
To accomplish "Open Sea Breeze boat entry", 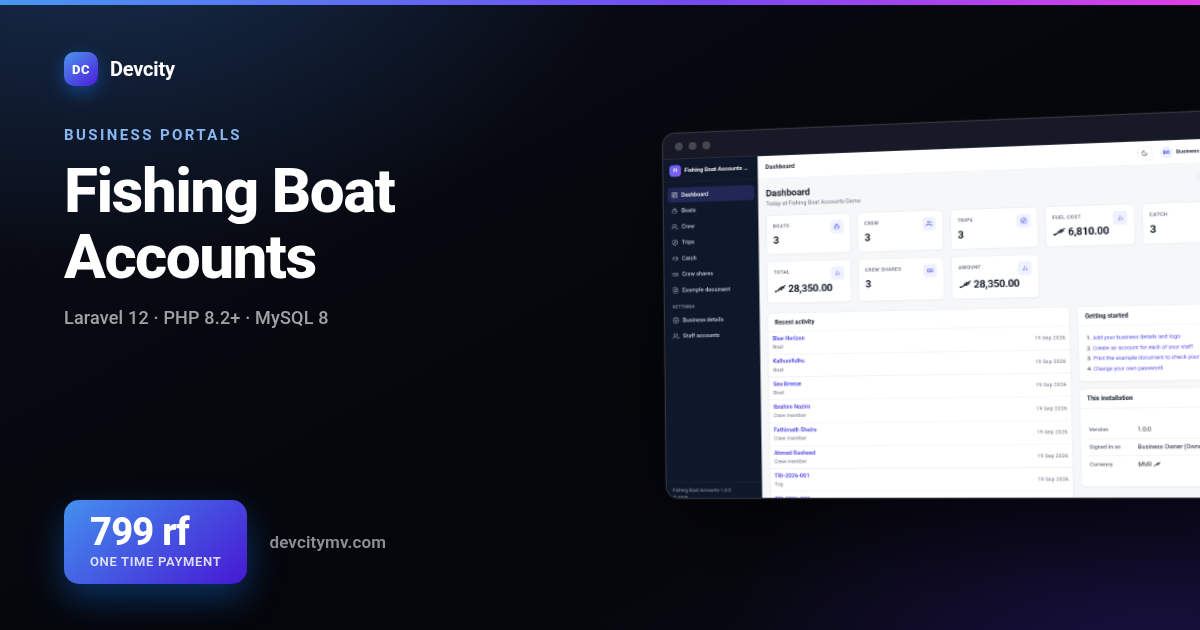I will pos(787,384).
